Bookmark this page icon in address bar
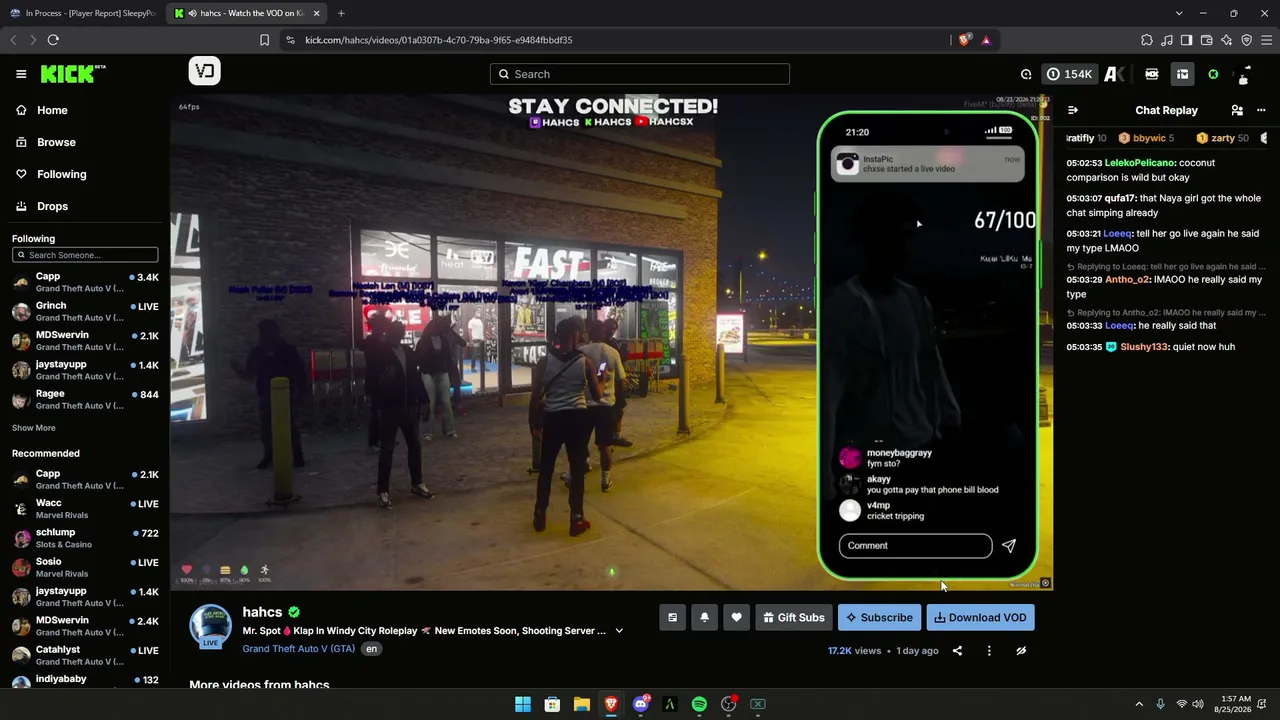The width and height of the screenshot is (1280, 720). (264, 40)
